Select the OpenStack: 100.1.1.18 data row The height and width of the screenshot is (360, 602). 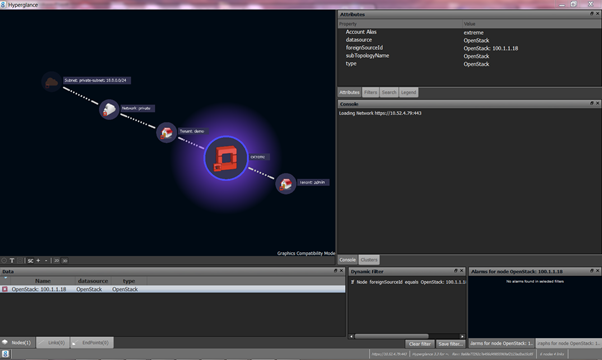coord(172,289)
